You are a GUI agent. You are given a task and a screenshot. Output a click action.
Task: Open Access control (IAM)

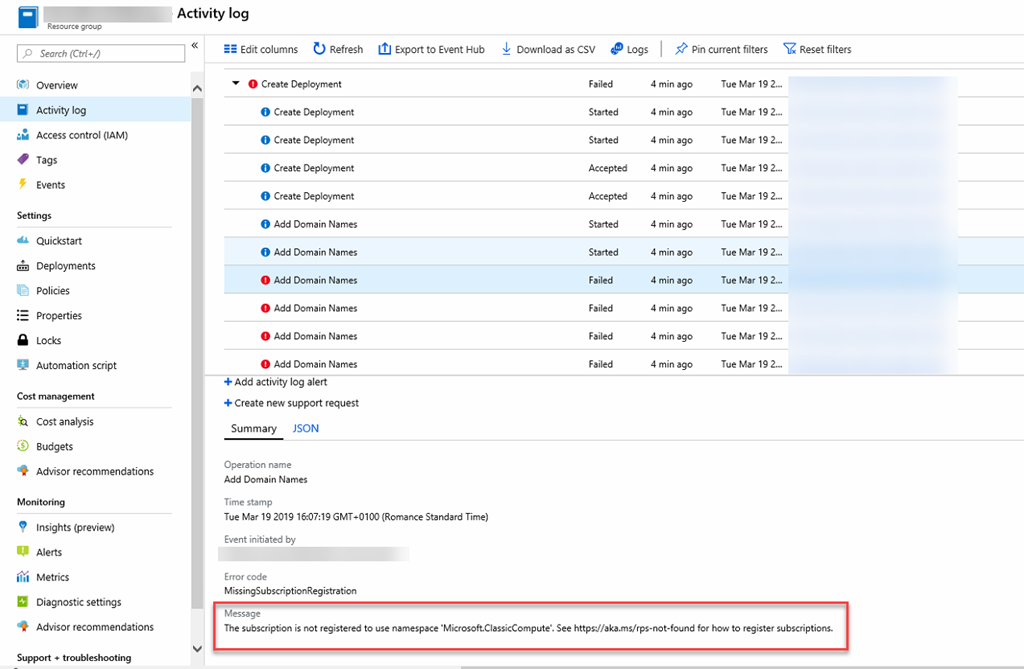coord(82,135)
